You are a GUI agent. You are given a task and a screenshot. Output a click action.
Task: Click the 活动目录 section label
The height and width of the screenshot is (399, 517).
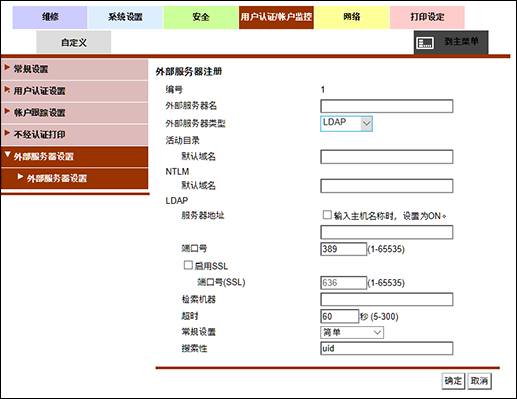pos(182,140)
